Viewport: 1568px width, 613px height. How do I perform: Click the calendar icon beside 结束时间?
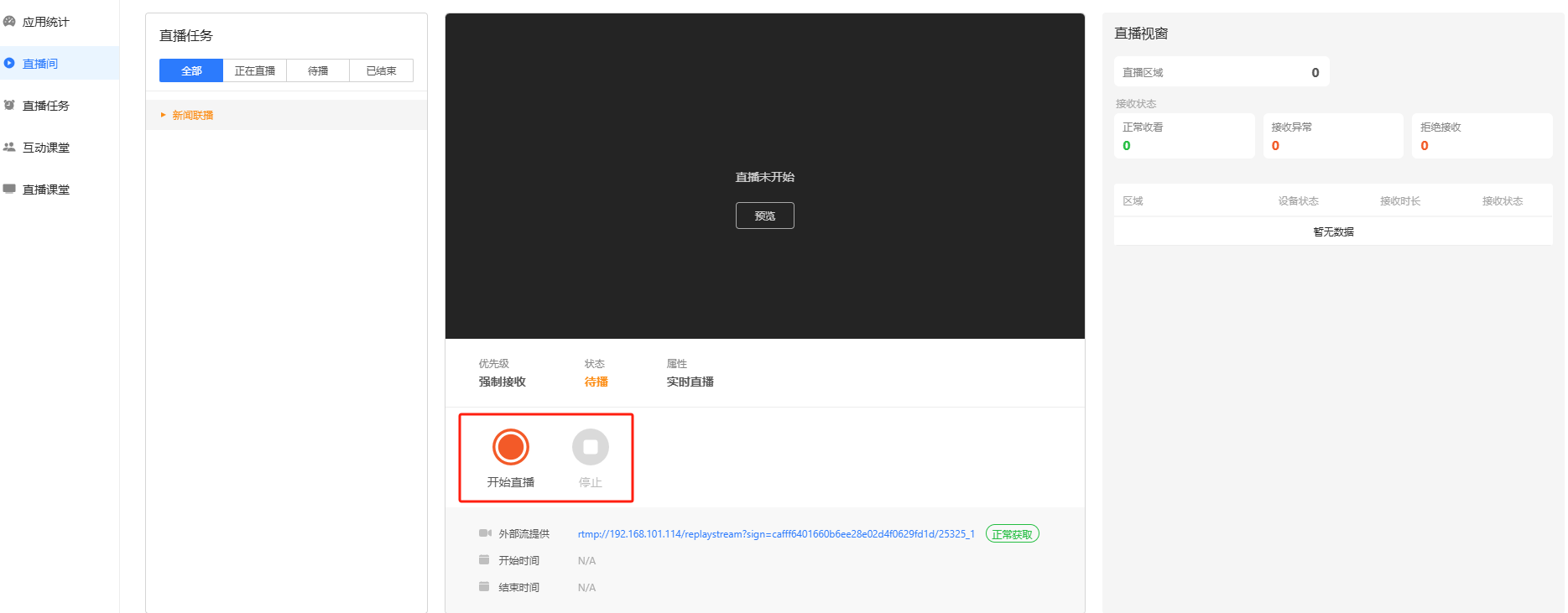pyautogui.click(x=484, y=587)
